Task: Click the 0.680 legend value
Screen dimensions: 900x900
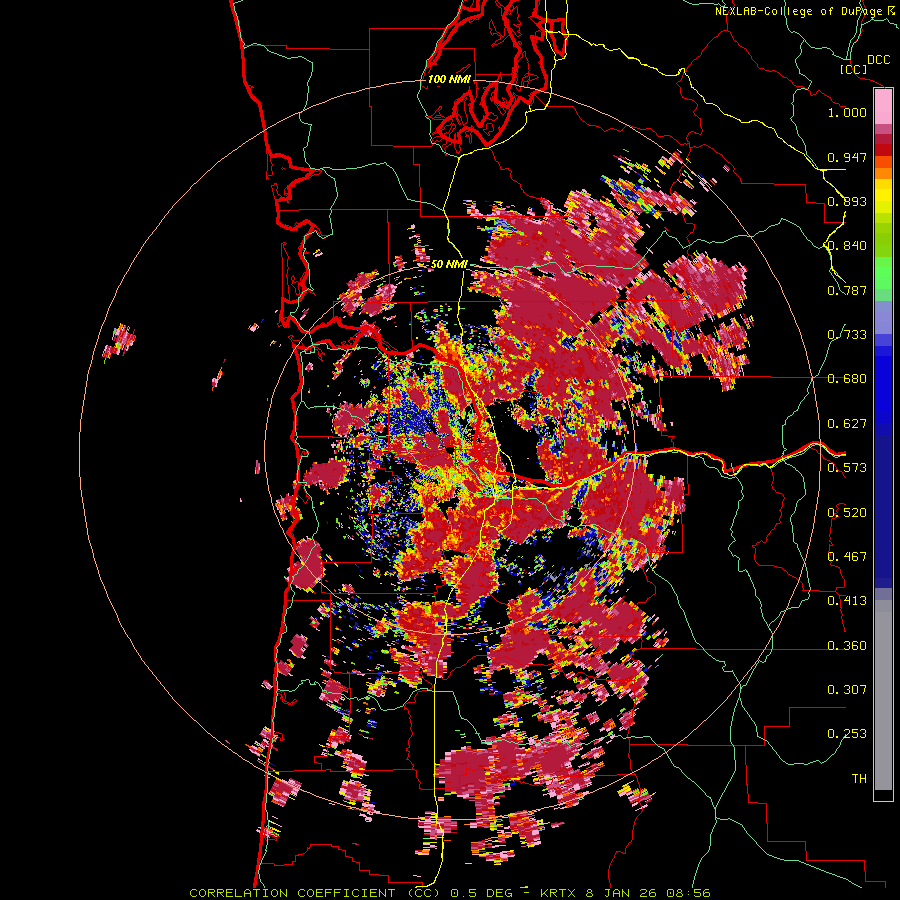Action: click(847, 379)
